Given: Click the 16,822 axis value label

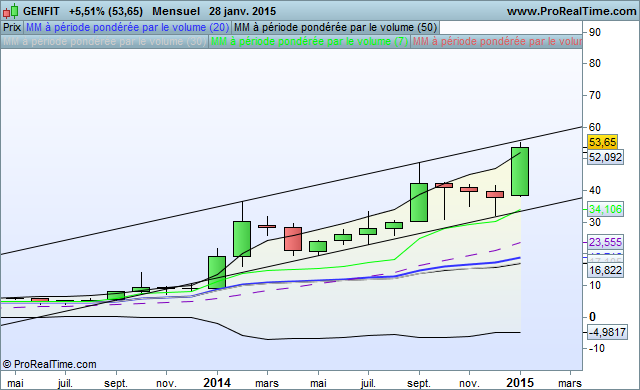Looking at the screenshot, I should pos(605,270).
